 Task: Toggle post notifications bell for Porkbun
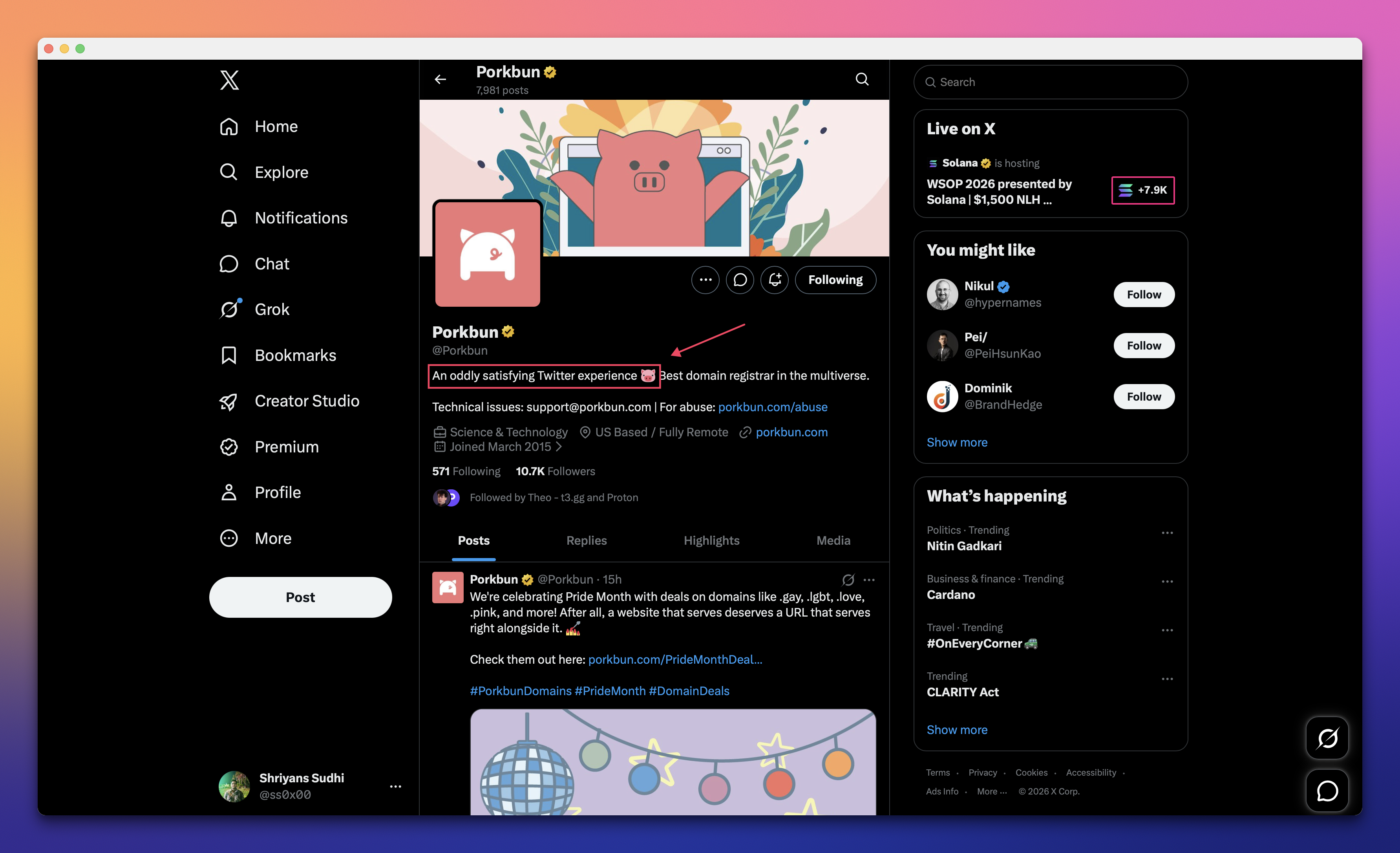[775, 280]
